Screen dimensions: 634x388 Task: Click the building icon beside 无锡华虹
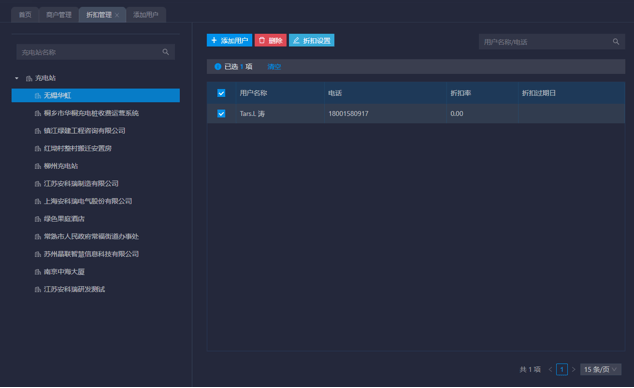click(x=38, y=96)
